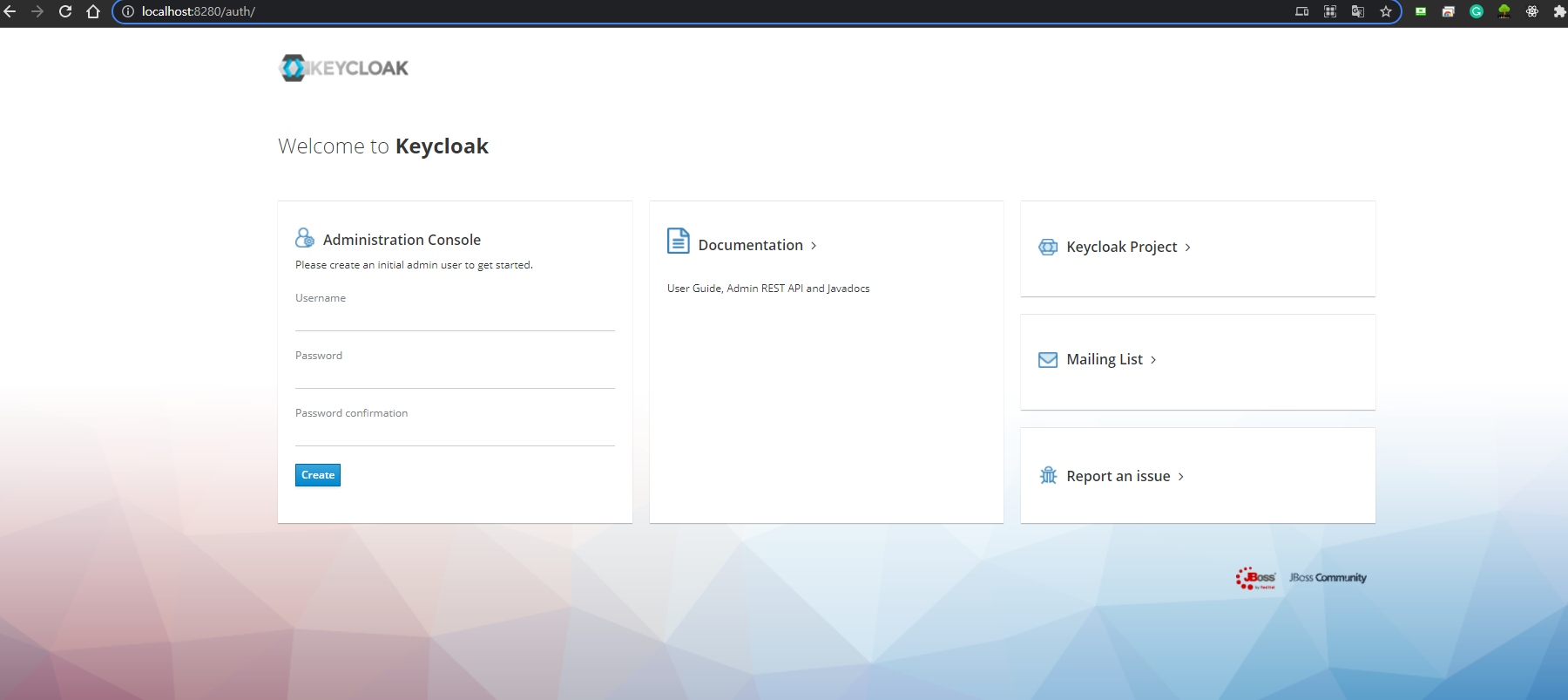The height and width of the screenshot is (700, 1568).
Task: Open the Documentation link
Action: pyautogui.click(x=751, y=245)
